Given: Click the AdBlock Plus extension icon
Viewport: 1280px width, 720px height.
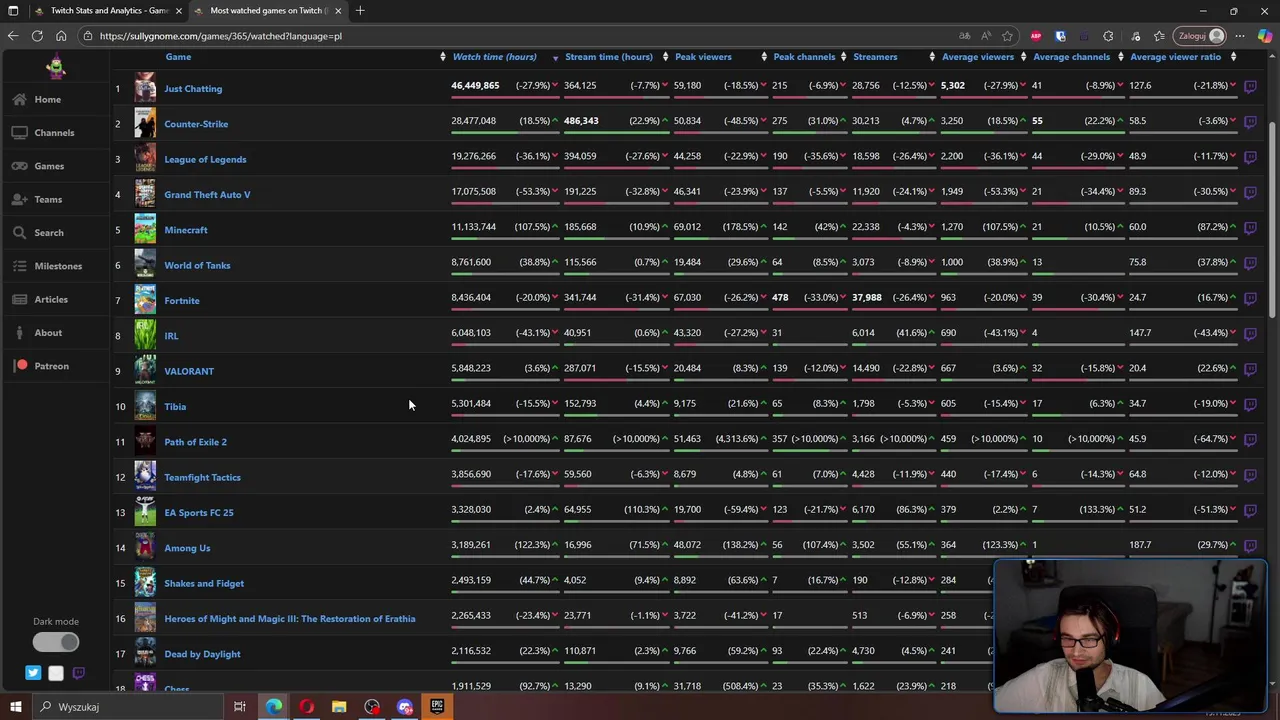Looking at the screenshot, I should (1036, 36).
